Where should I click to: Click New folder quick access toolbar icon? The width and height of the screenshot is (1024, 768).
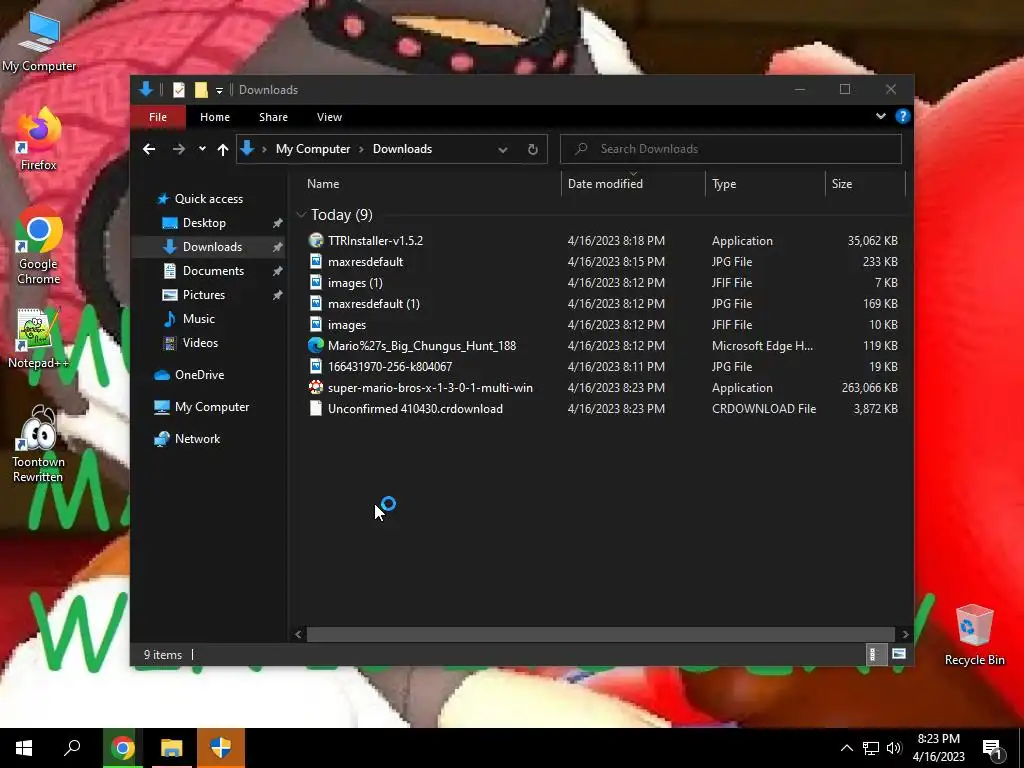pyautogui.click(x=200, y=90)
